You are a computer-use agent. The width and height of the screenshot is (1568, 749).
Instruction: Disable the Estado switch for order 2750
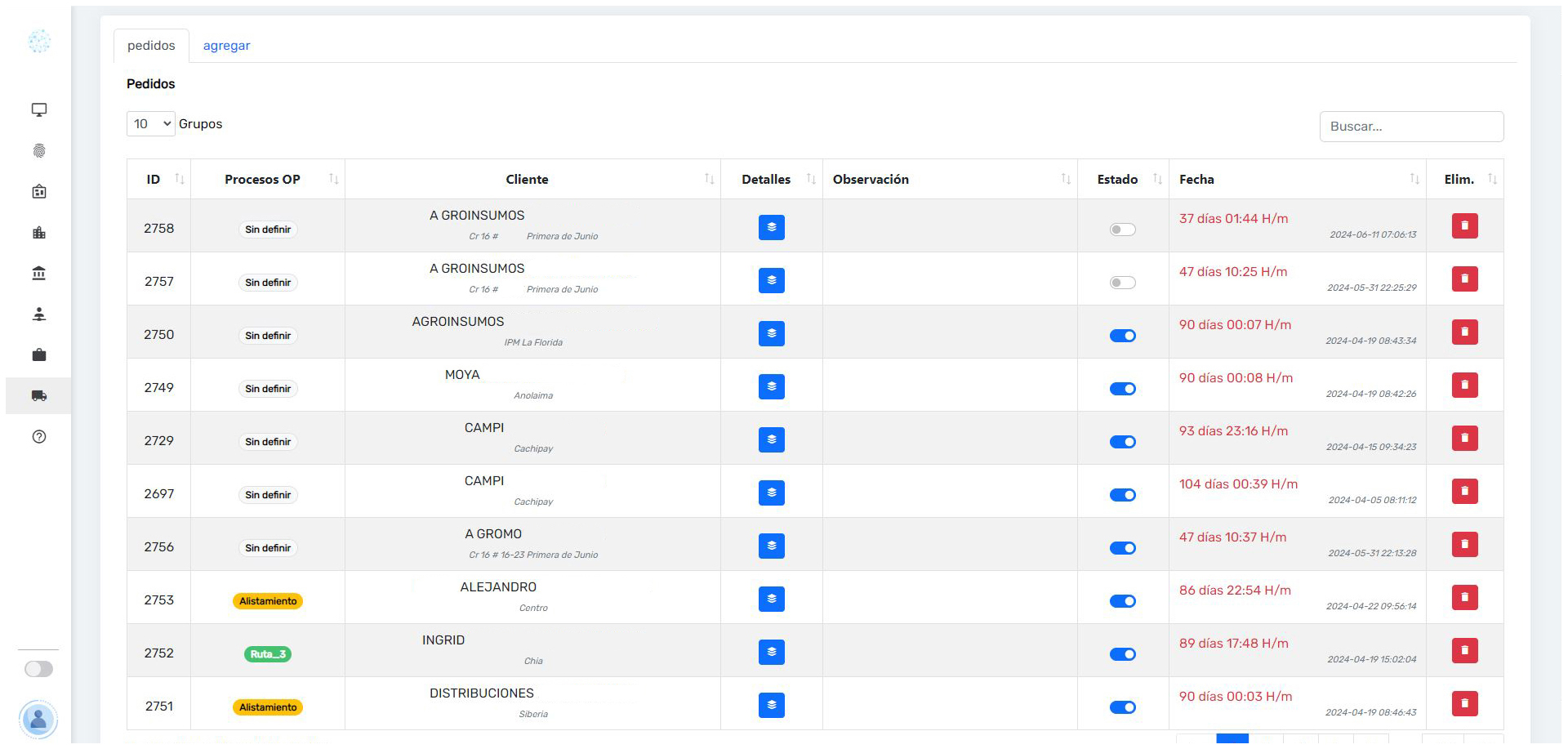[1122, 336]
